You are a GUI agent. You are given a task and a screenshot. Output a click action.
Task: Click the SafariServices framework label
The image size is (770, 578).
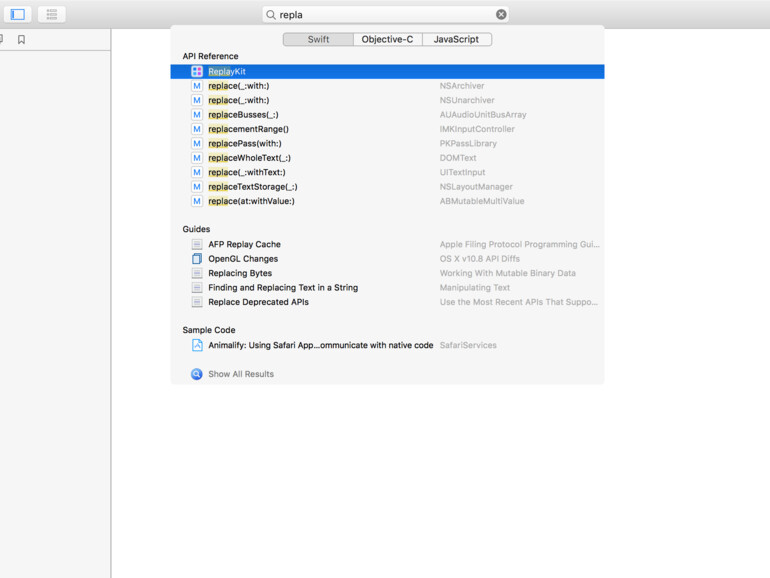[x=468, y=345]
